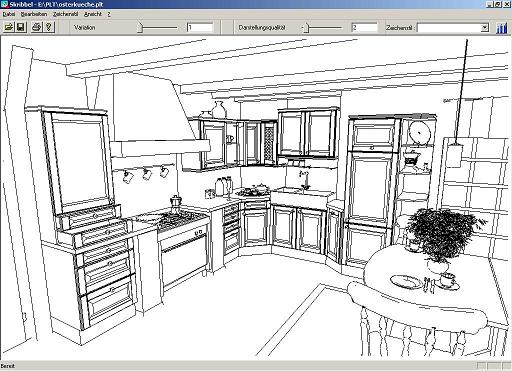The height and width of the screenshot is (372, 512).
Task: Minimize the Skribbel window
Action: (490, 4)
